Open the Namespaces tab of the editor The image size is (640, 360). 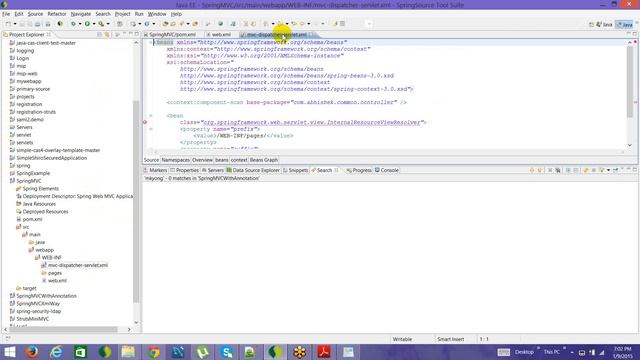point(176,160)
